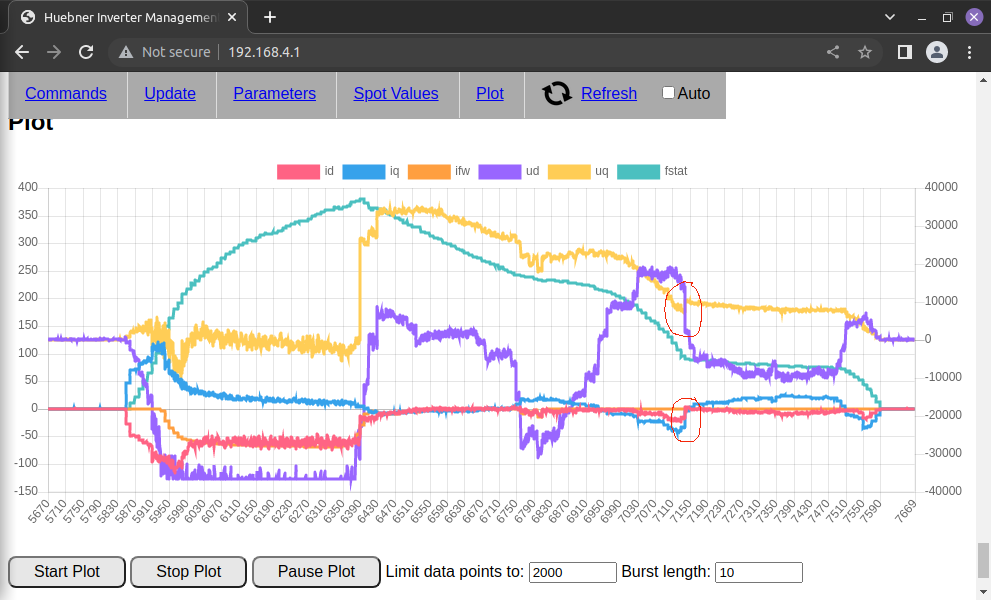Click the circular arrows refresh icon
The width and height of the screenshot is (991, 600).
click(557, 94)
